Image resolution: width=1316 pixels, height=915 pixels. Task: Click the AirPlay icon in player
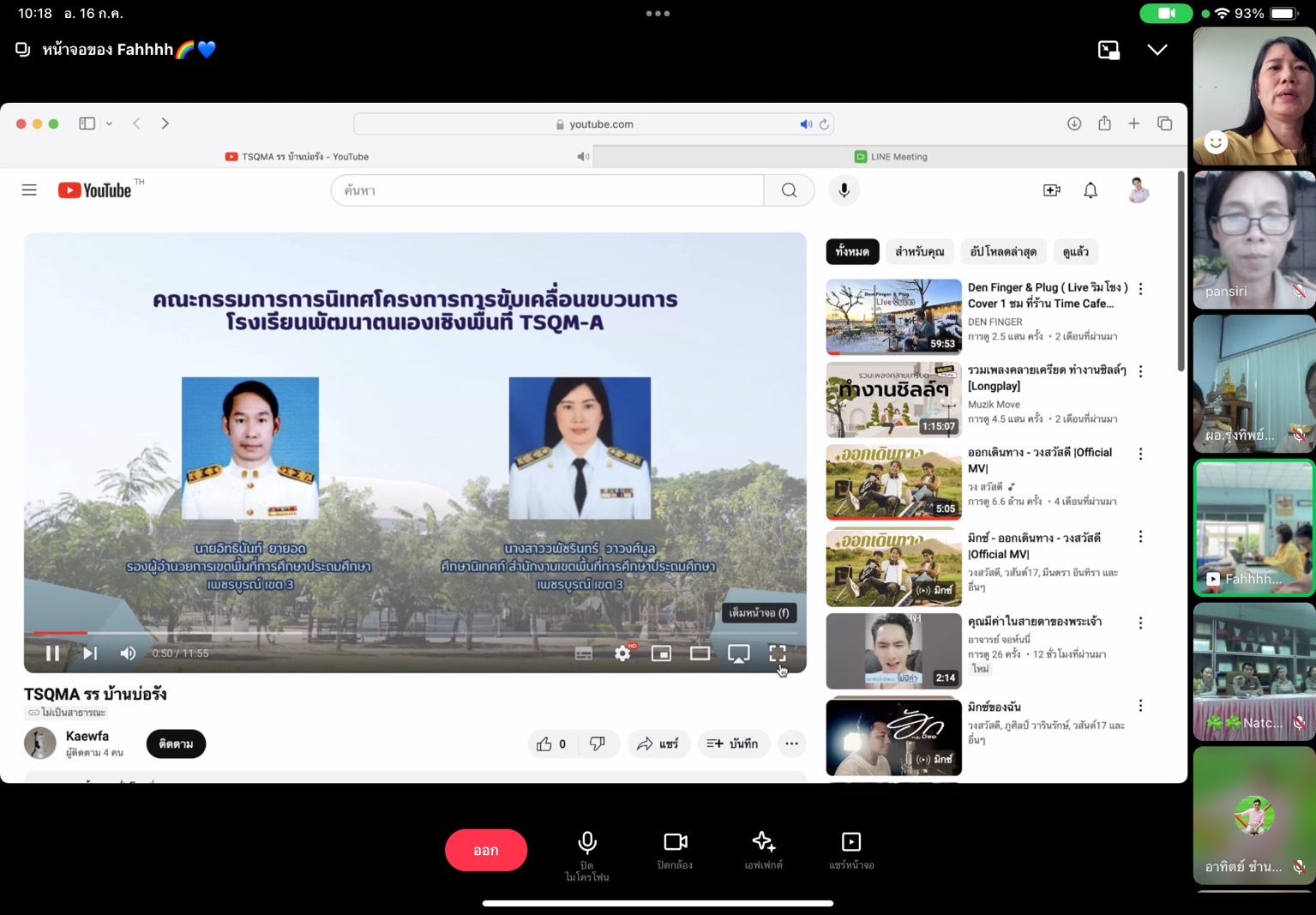click(738, 653)
